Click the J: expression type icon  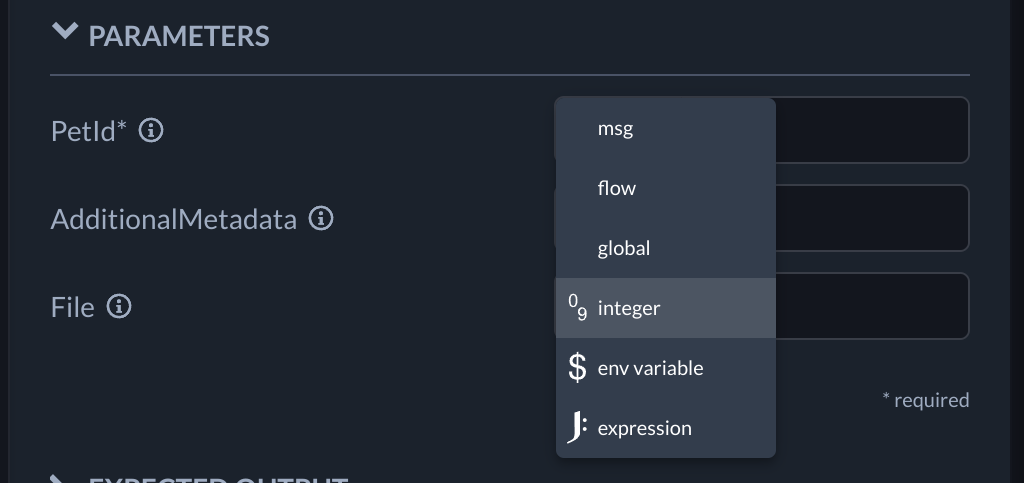[x=577, y=428]
